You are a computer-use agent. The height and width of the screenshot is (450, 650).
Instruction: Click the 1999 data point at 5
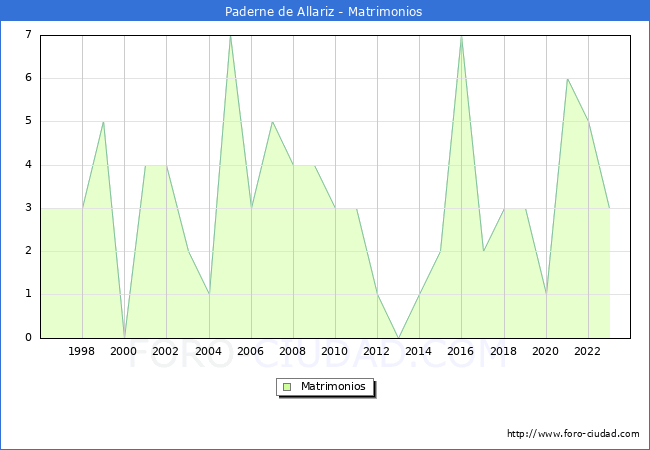pyautogui.click(x=103, y=122)
